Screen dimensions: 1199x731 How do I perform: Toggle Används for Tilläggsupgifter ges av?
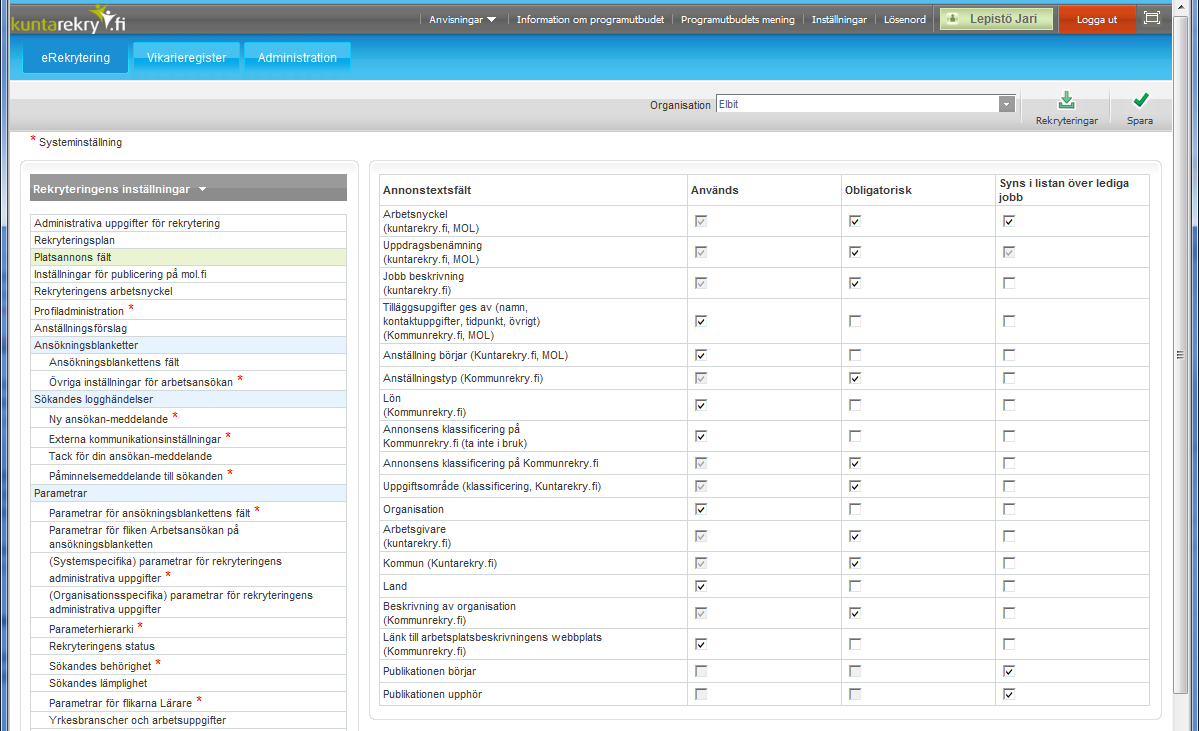[700, 321]
